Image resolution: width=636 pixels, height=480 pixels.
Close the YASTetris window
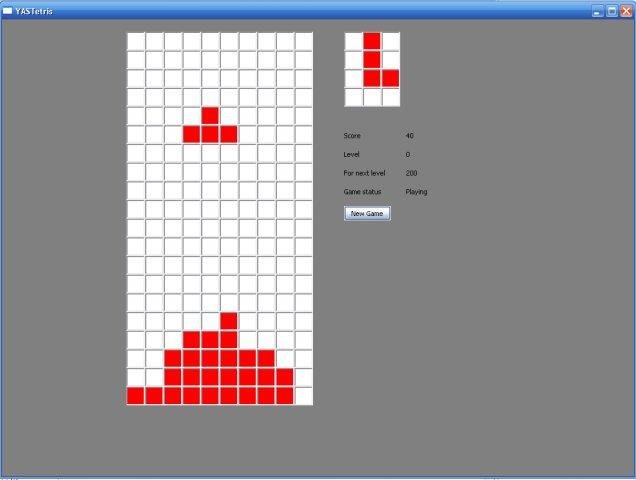[626, 11]
